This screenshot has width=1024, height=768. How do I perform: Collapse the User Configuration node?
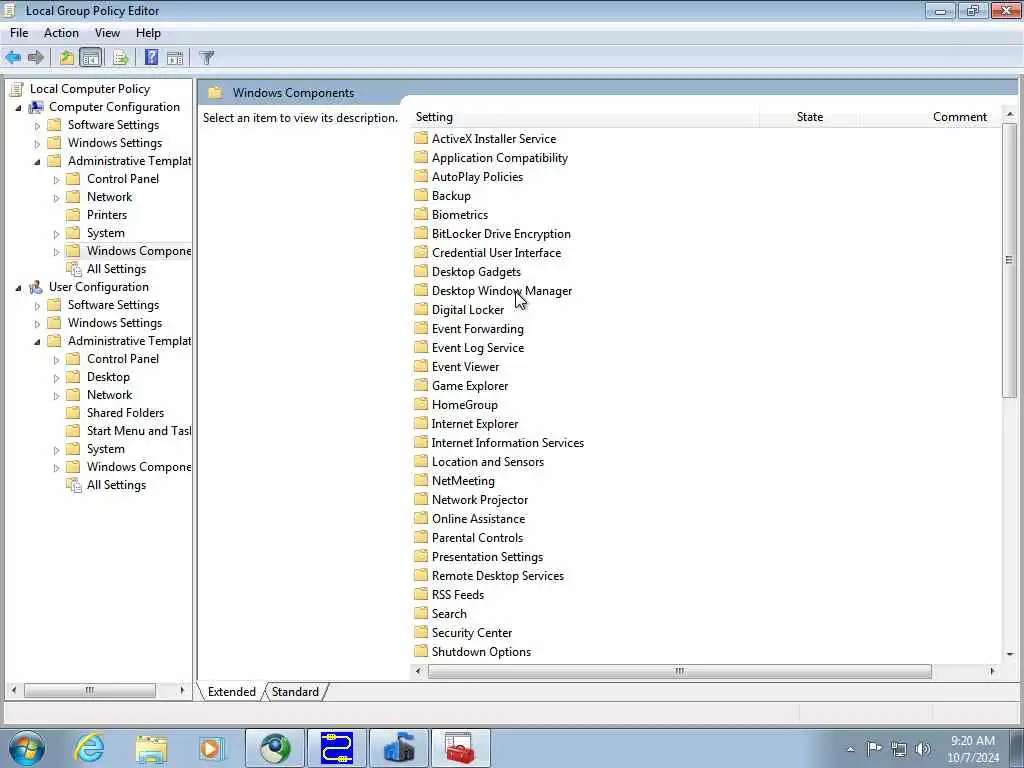[18, 288]
